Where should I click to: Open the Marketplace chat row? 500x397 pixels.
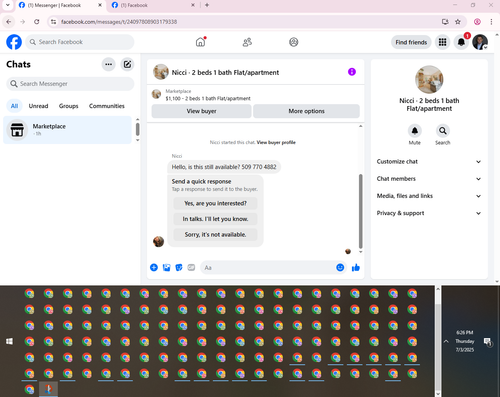[x=68, y=130]
